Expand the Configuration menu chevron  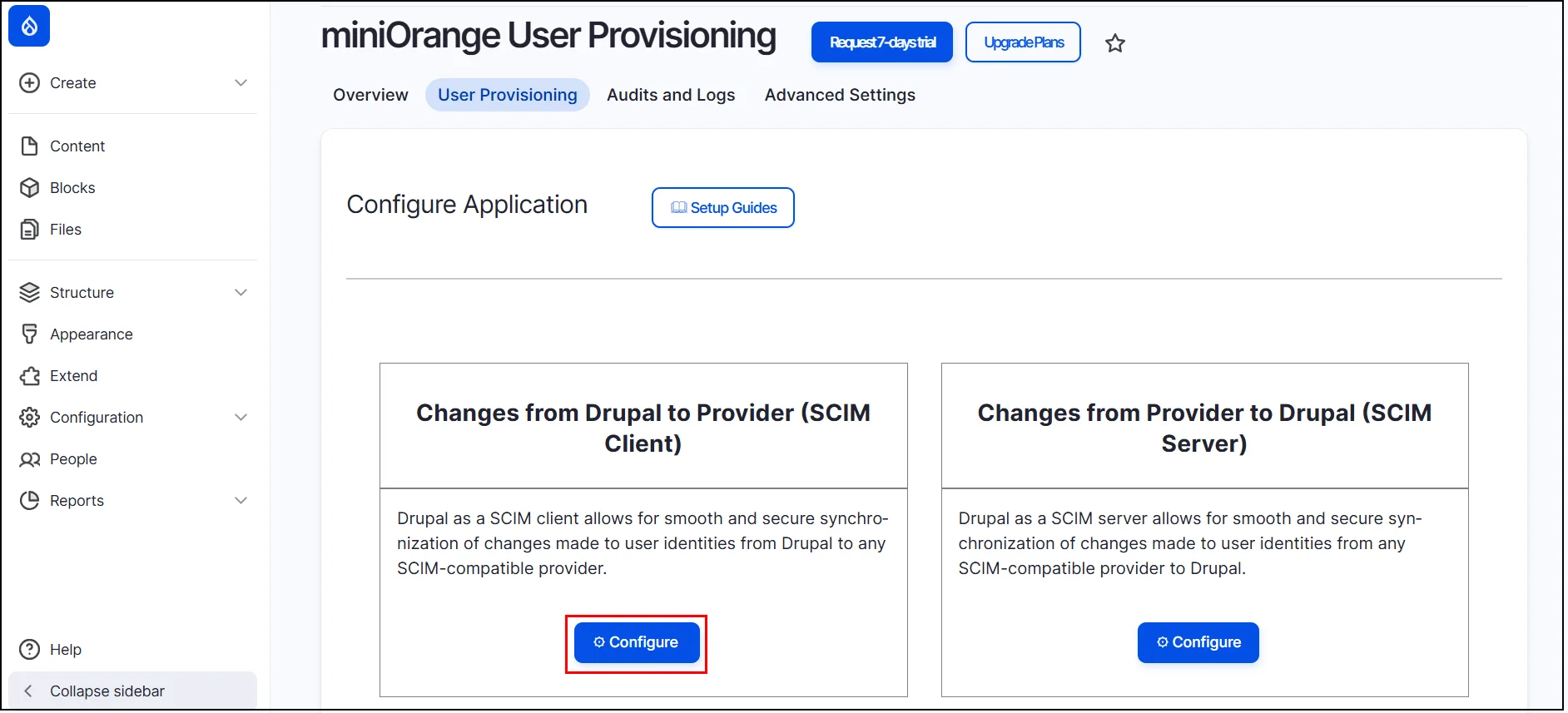click(241, 418)
